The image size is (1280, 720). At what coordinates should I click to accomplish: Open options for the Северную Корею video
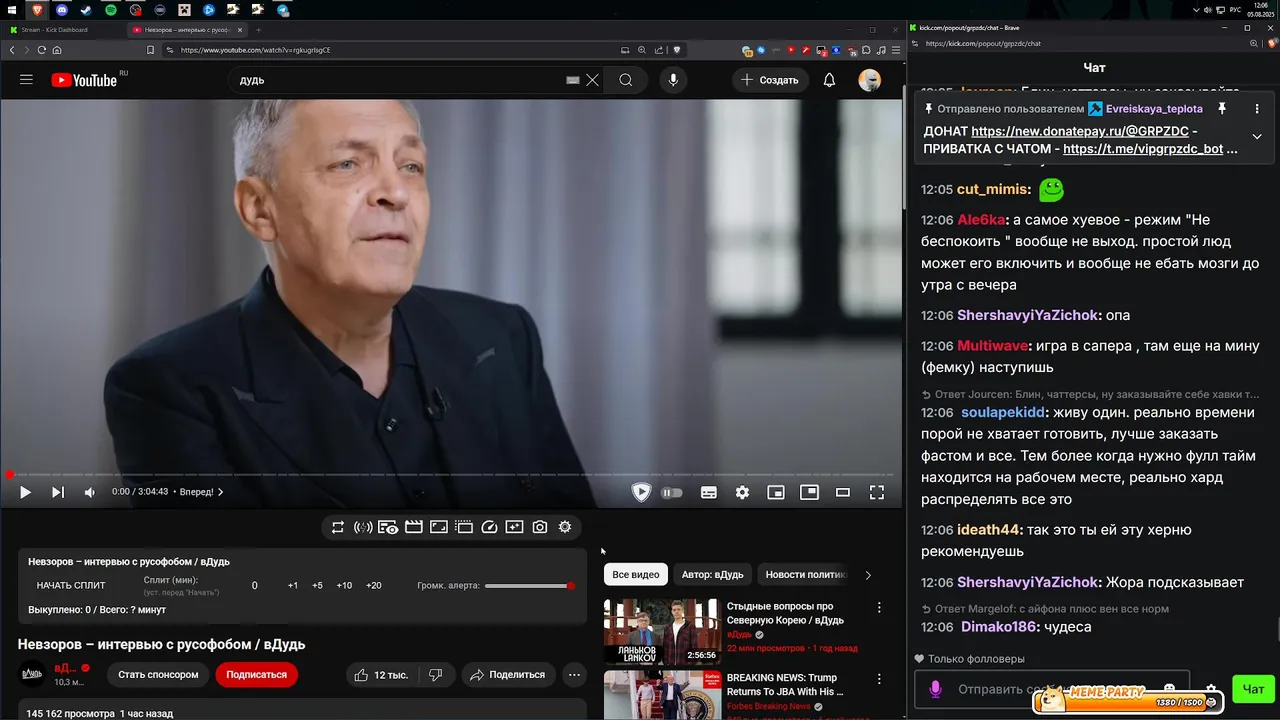pos(879,608)
